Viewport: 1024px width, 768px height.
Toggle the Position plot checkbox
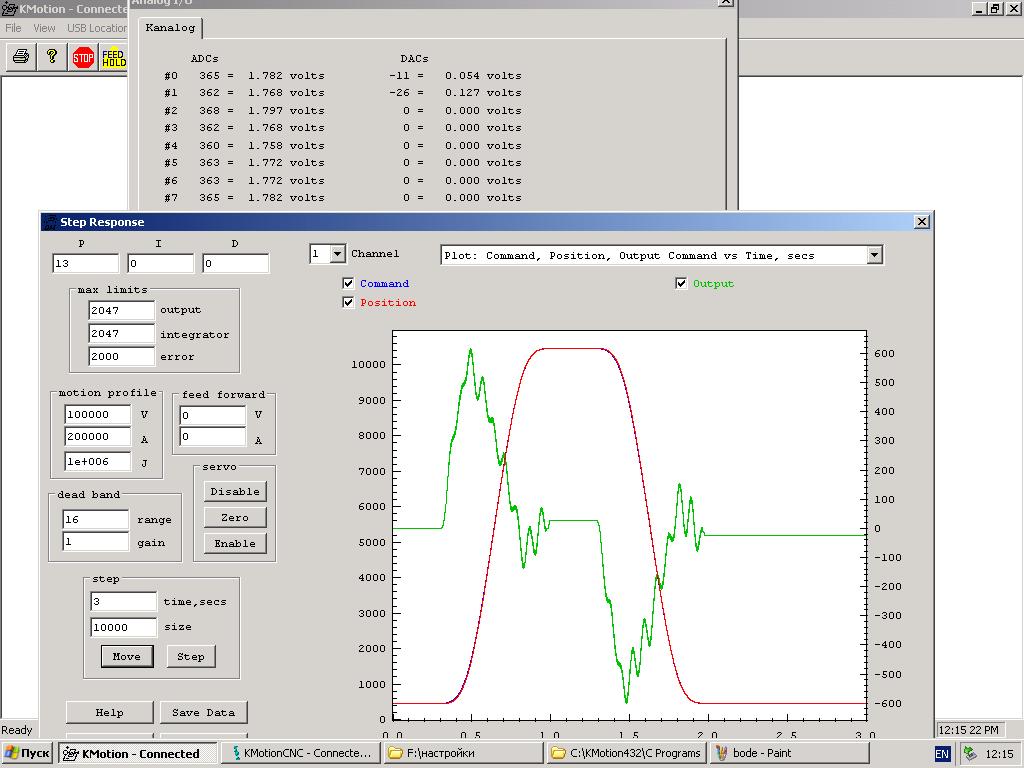pos(348,303)
